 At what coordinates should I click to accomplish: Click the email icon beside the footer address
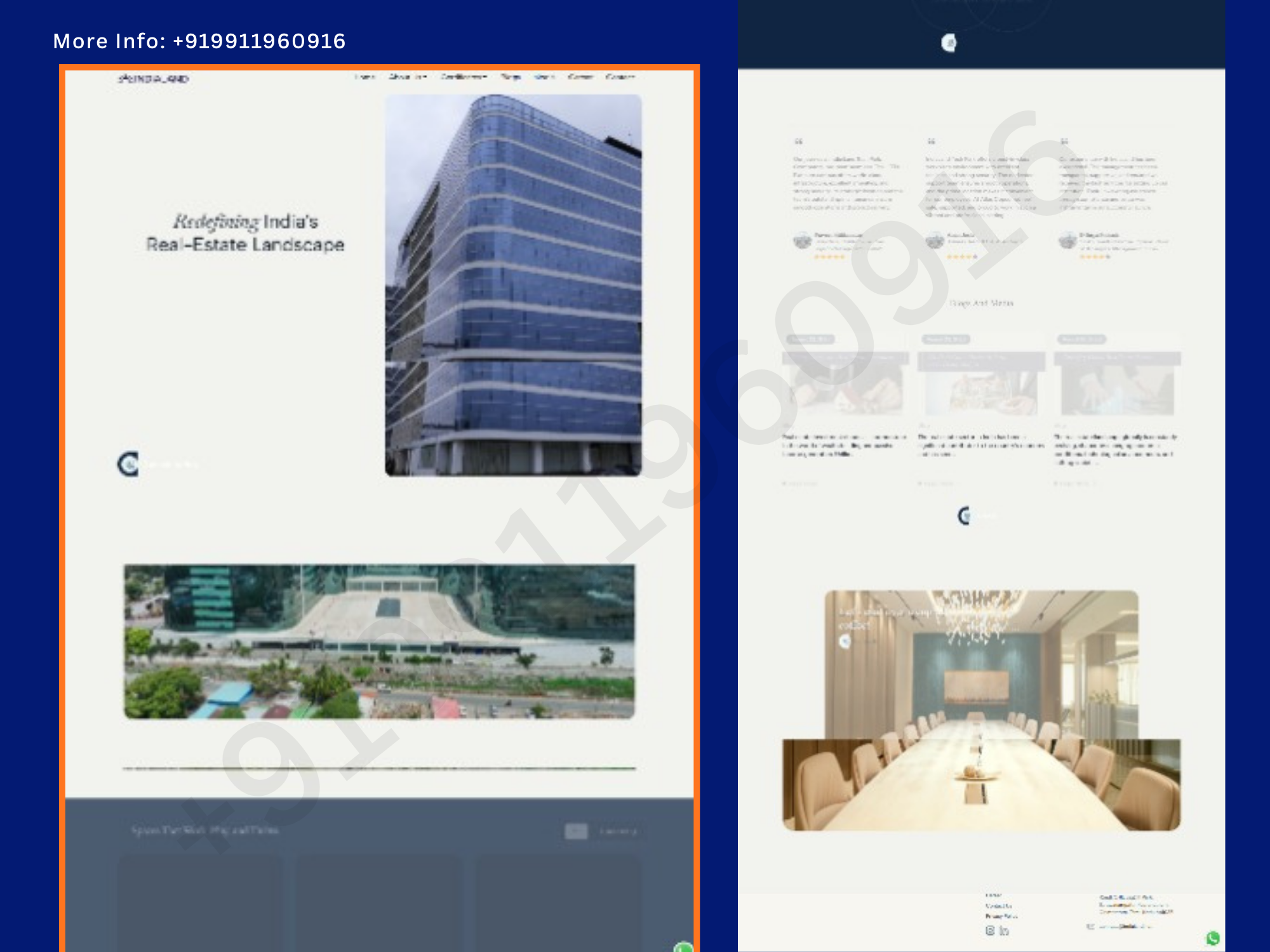tap(1090, 927)
